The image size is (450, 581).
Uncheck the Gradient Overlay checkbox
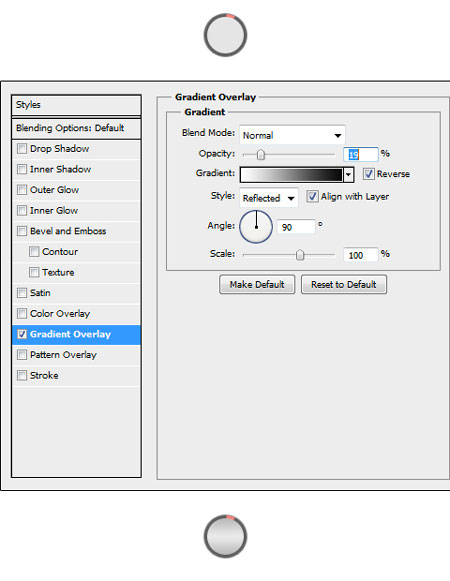(x=22, y=334)
